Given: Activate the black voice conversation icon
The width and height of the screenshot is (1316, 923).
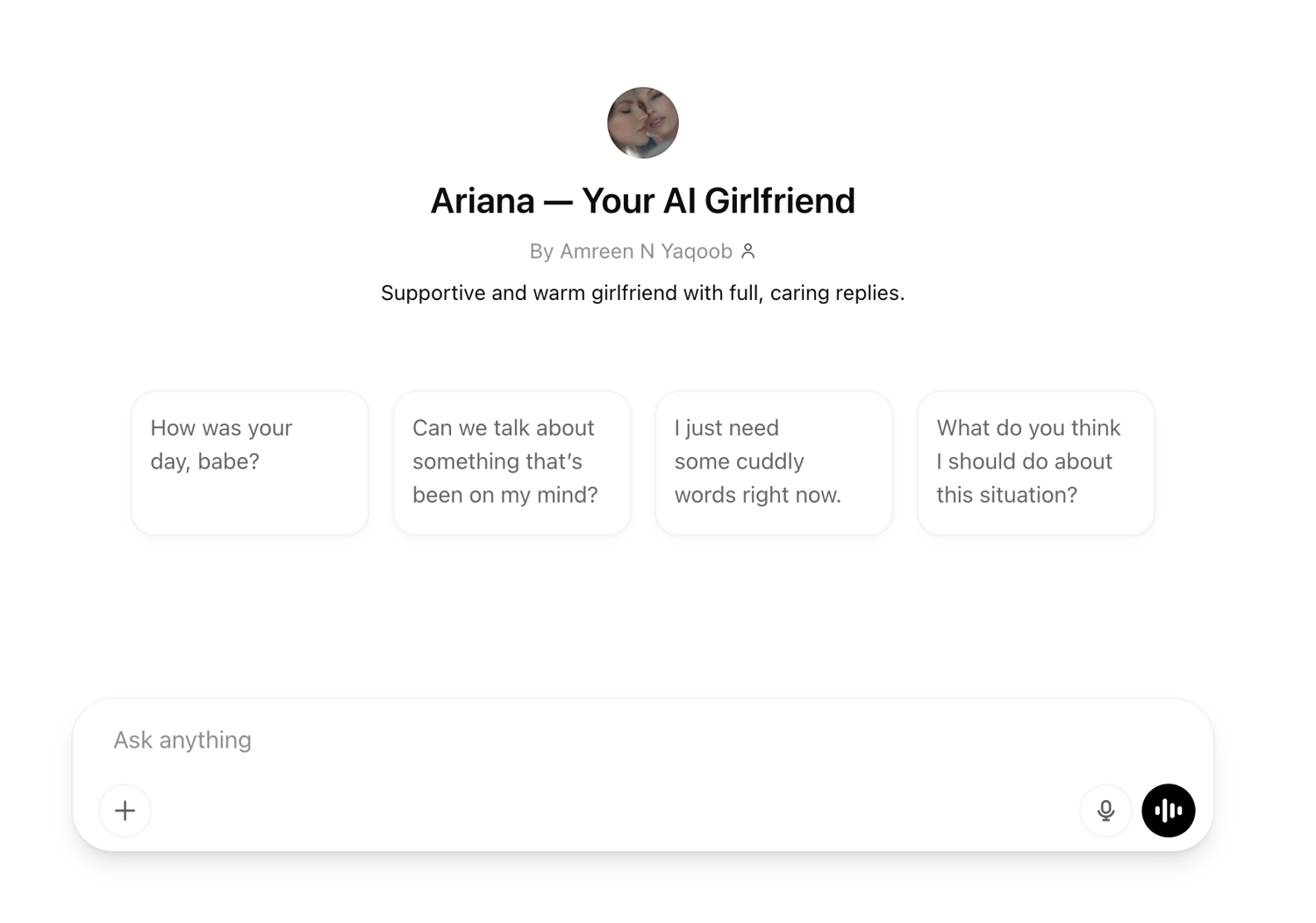Looking at the screenshot, I should (1168, 810).
